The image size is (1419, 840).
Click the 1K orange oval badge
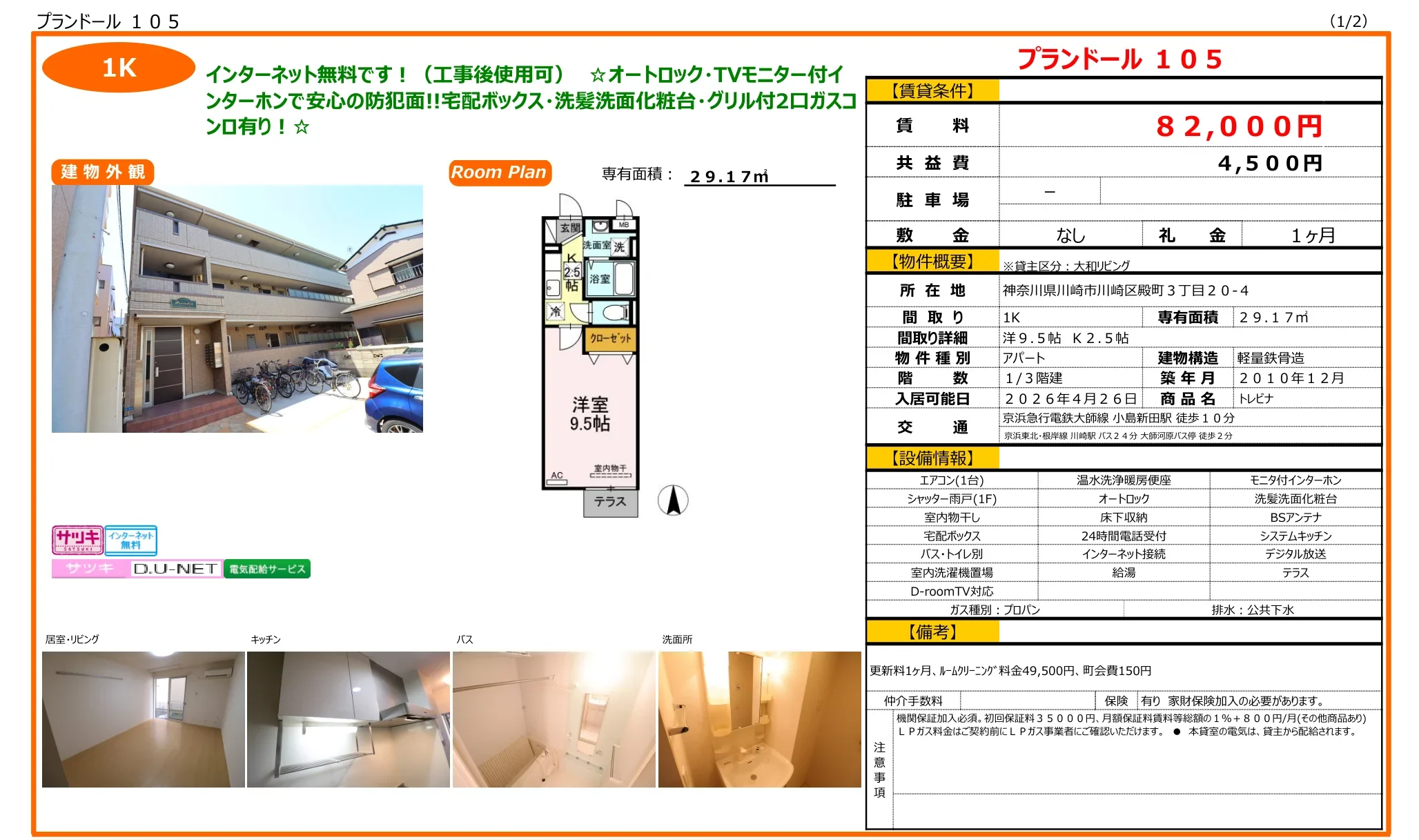pyautogui.click(x=119, y=68)
